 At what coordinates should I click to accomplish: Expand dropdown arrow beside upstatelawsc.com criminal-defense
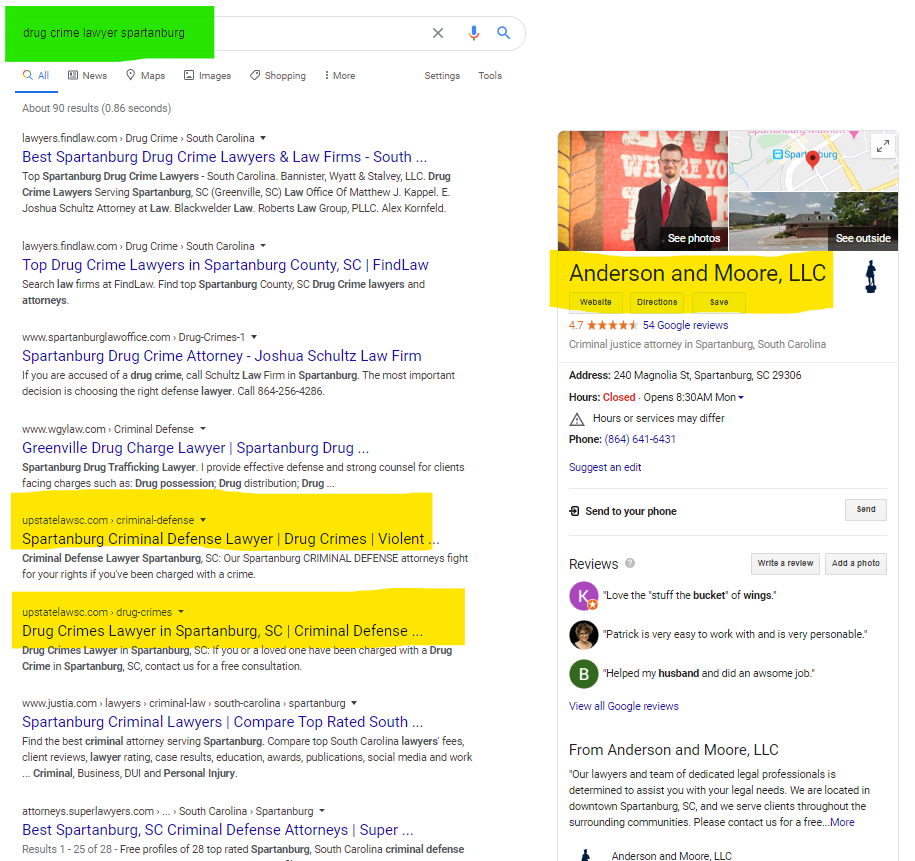[x=203, y=520]
